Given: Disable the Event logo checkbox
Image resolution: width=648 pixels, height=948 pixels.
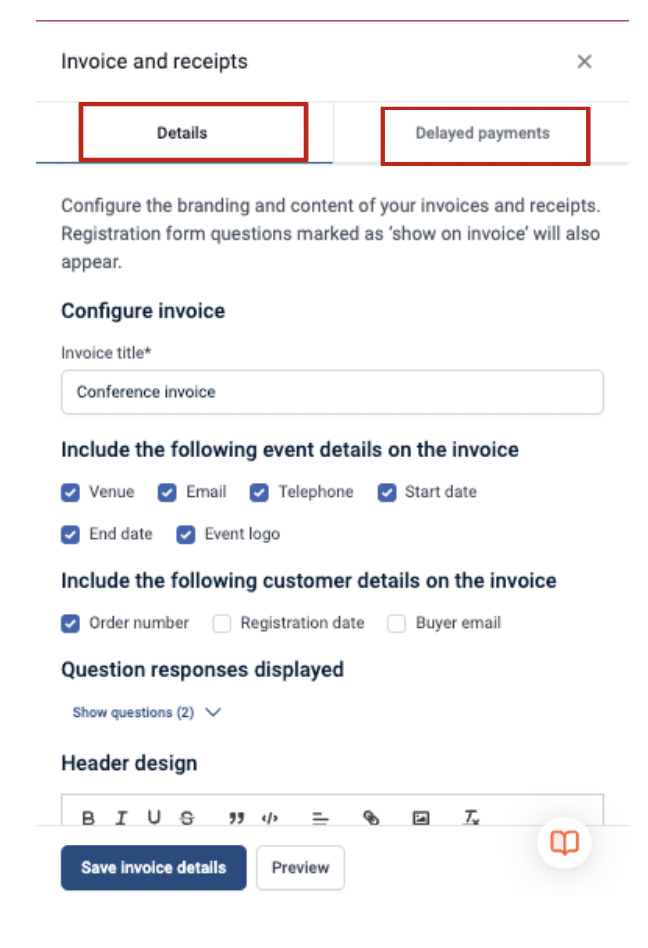Looking at the screenshot, I should pyautogui.click(x=185, y=534).
